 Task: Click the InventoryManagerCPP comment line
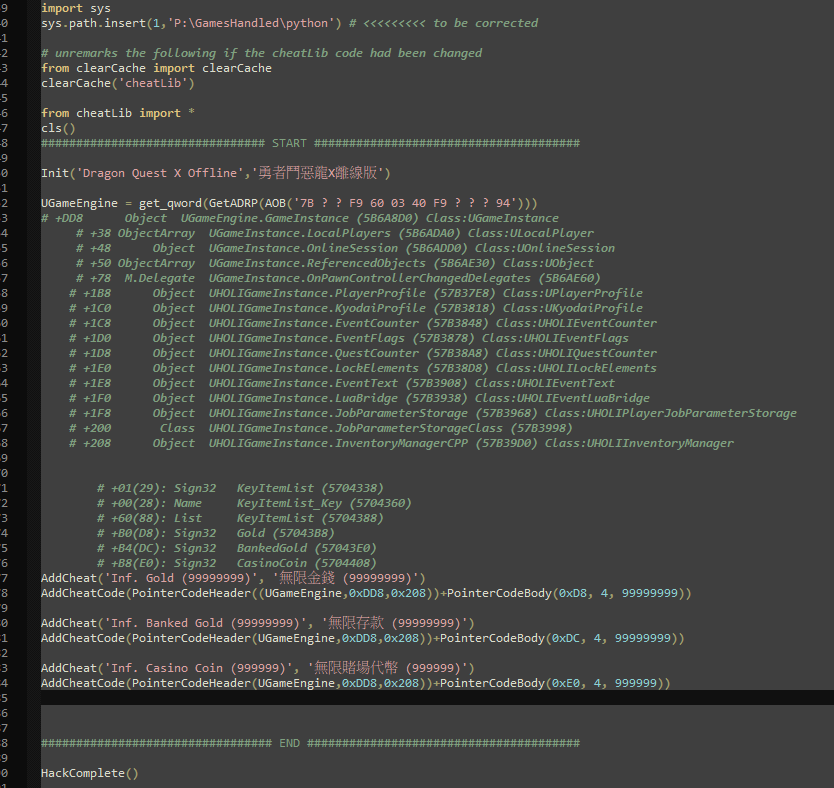tap(401, 443)
